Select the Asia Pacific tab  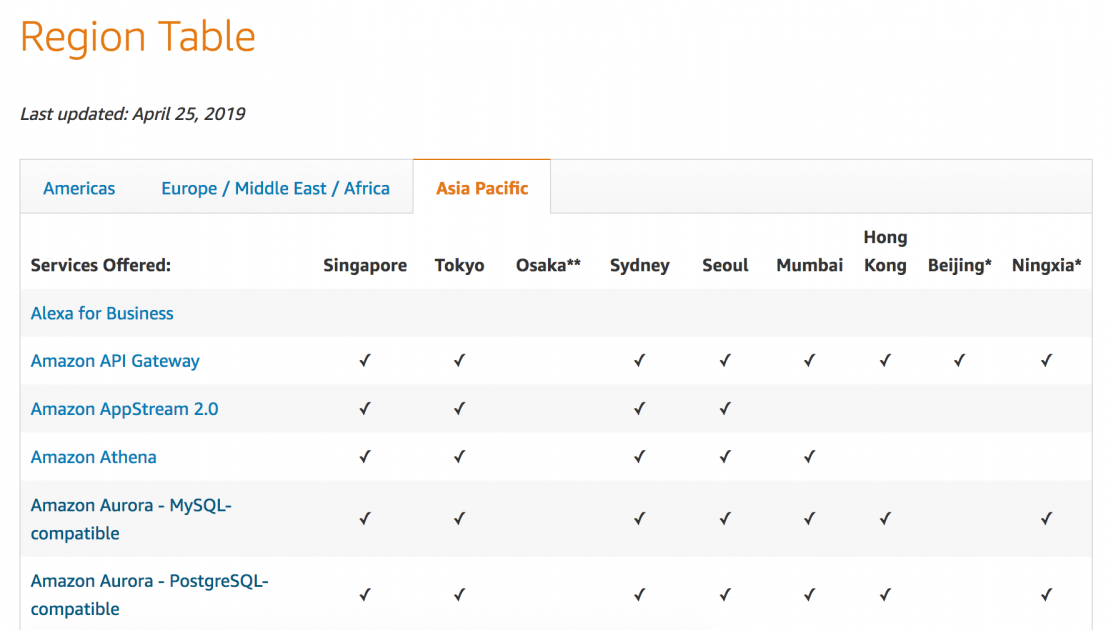[x=482, y=188]
